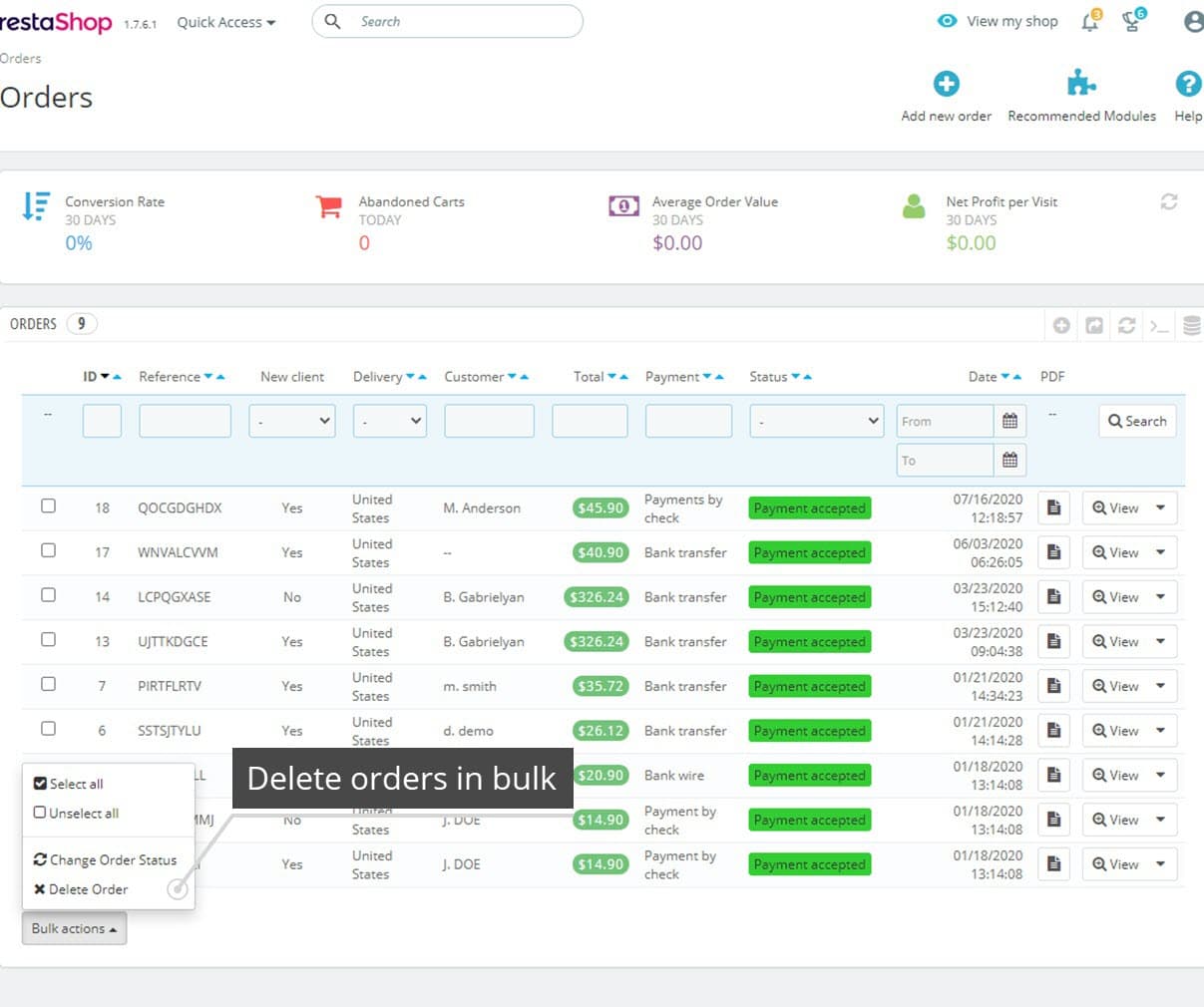Click $326.24 total badge for LCPQGXASE
The image size is (1204, 1007).
click(x=596, y=597)
